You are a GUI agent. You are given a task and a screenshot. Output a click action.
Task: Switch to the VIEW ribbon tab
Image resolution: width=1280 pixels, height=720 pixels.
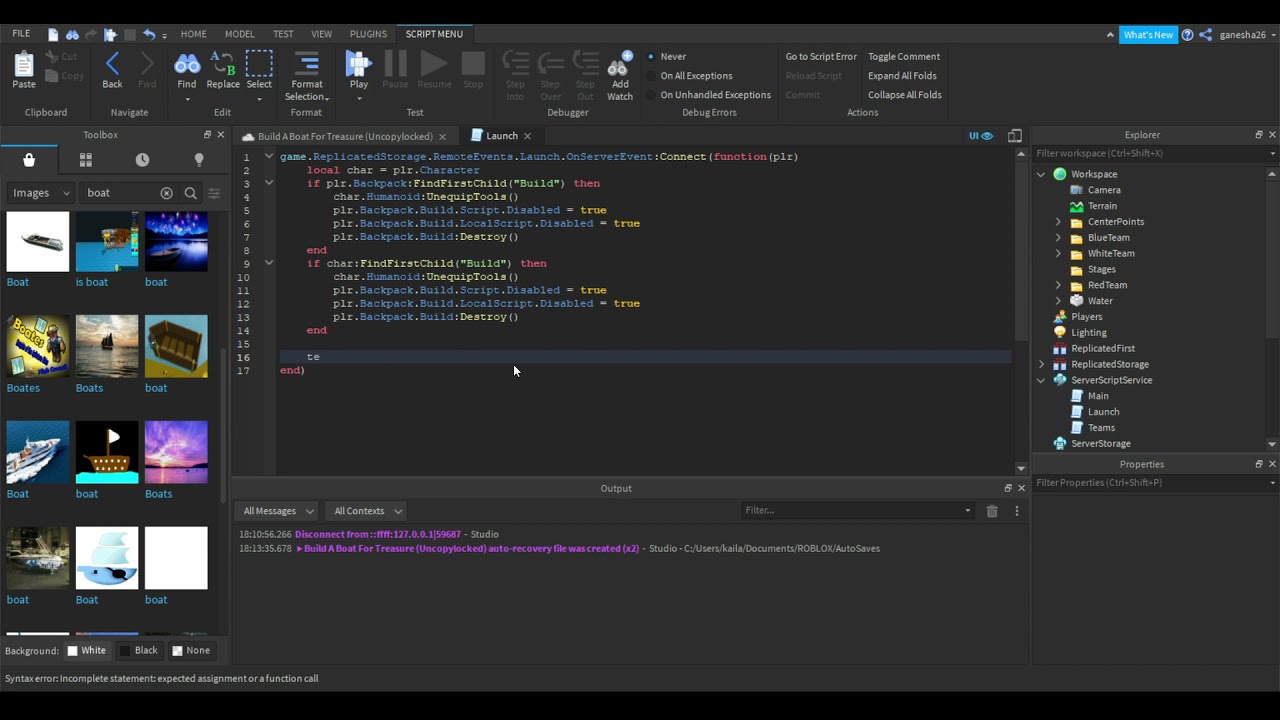pos(322,34)
